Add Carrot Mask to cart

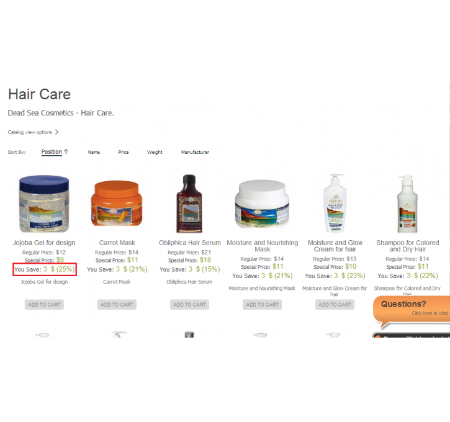(x=117, y=305)
